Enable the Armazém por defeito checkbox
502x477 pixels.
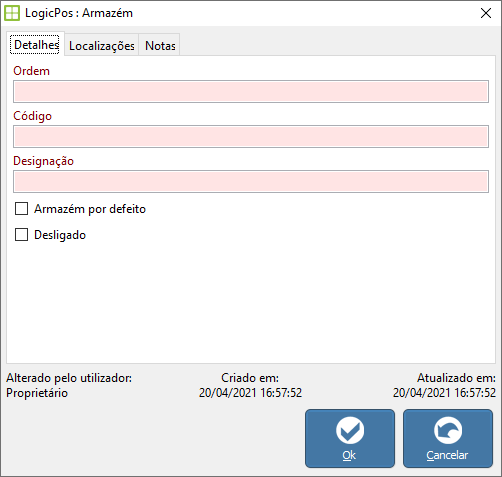(21, 209)
